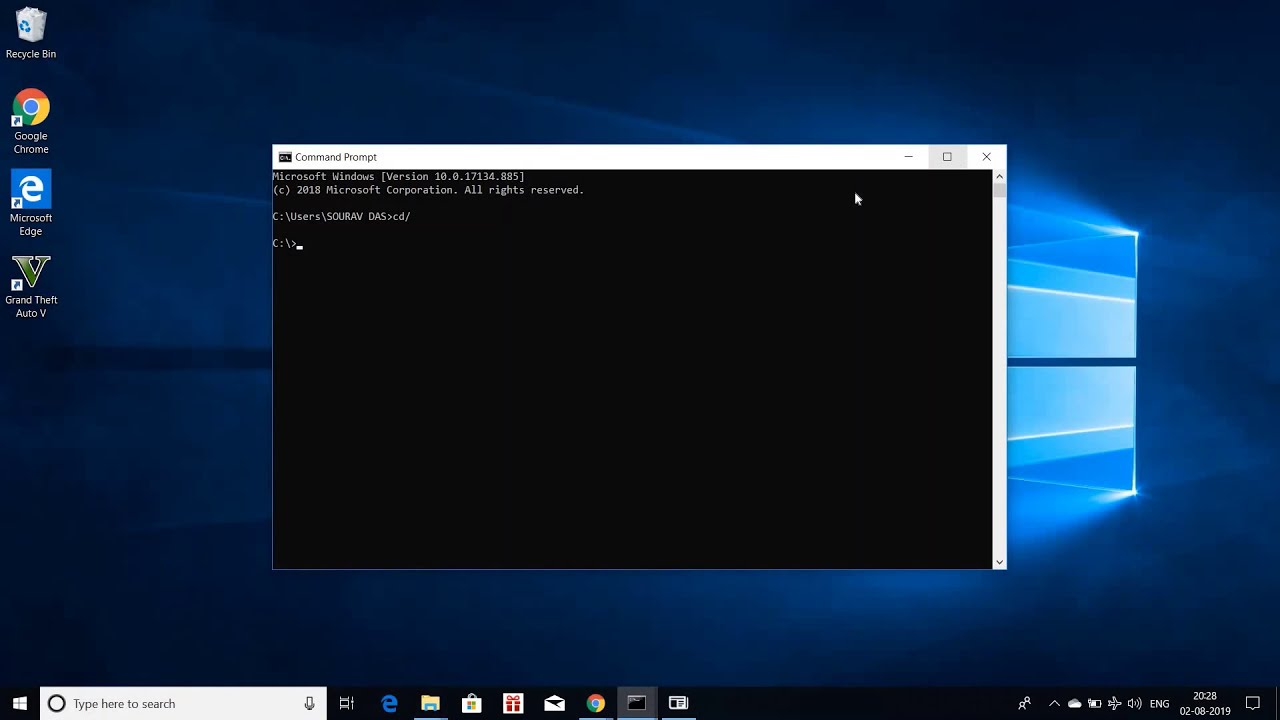Click the Show desktop strip at the taskbar edge
Viewport: 1280px width, 720px height.
[1277, 703]
